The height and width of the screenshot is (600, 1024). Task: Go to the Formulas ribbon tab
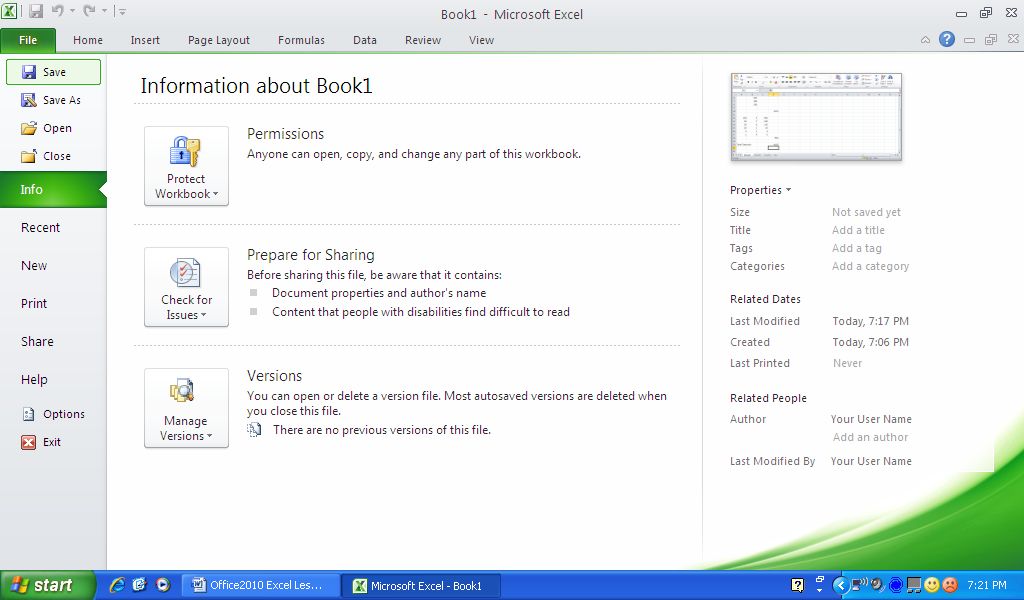(x=301, y=40)
